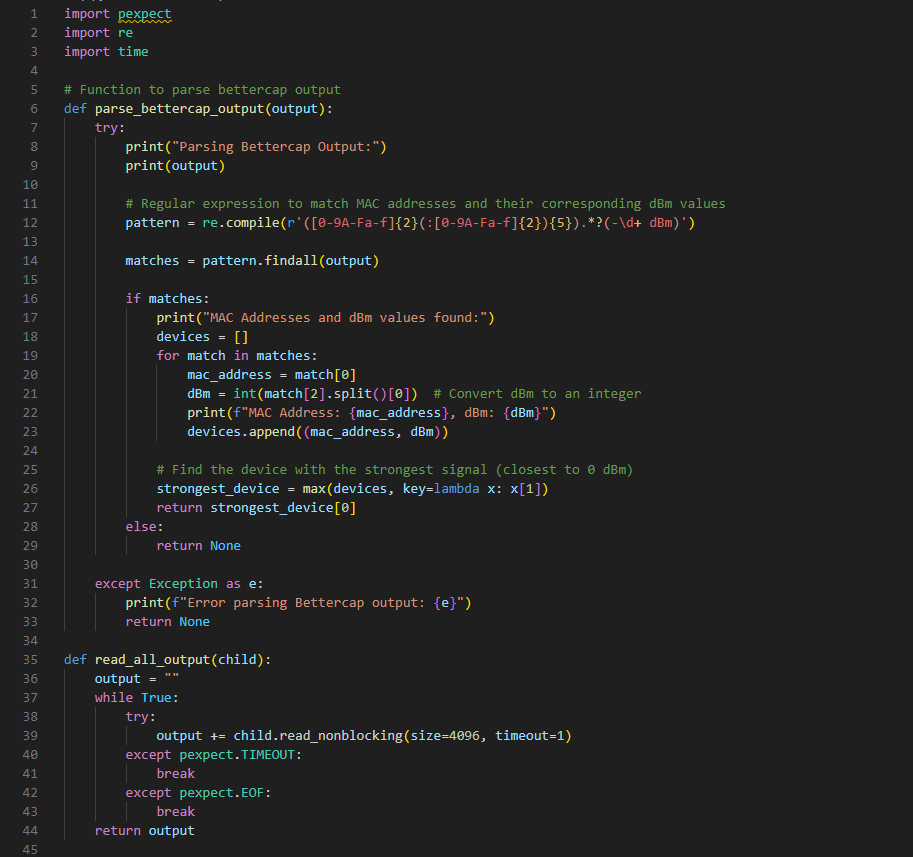Click 'return strongest_device[0]' on line 27
913x857 pixels.
click(x=256, y=508)
